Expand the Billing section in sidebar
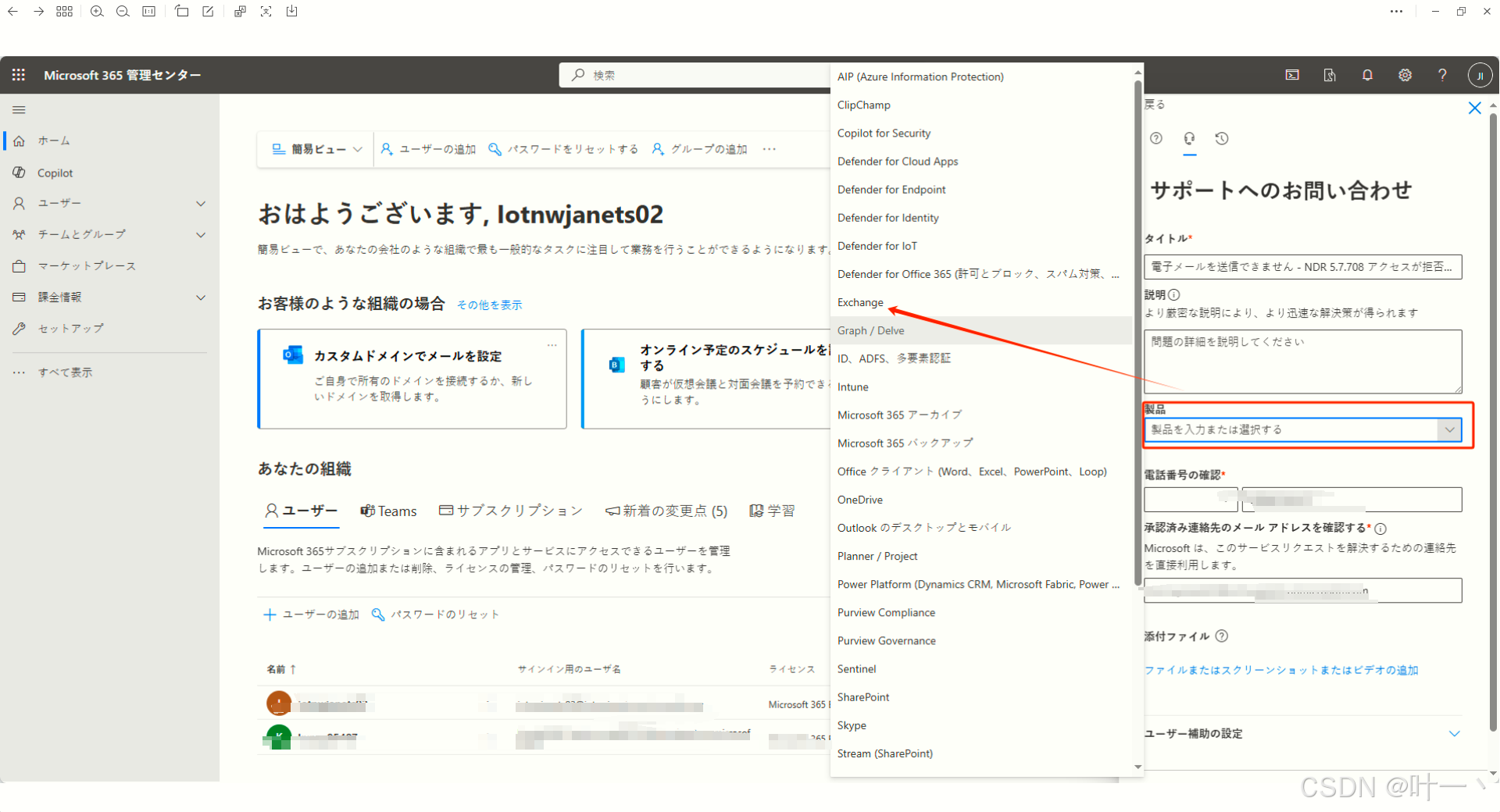Viewport: 1500px width, 812px height. pyautogui.click(x=201, y=297)
